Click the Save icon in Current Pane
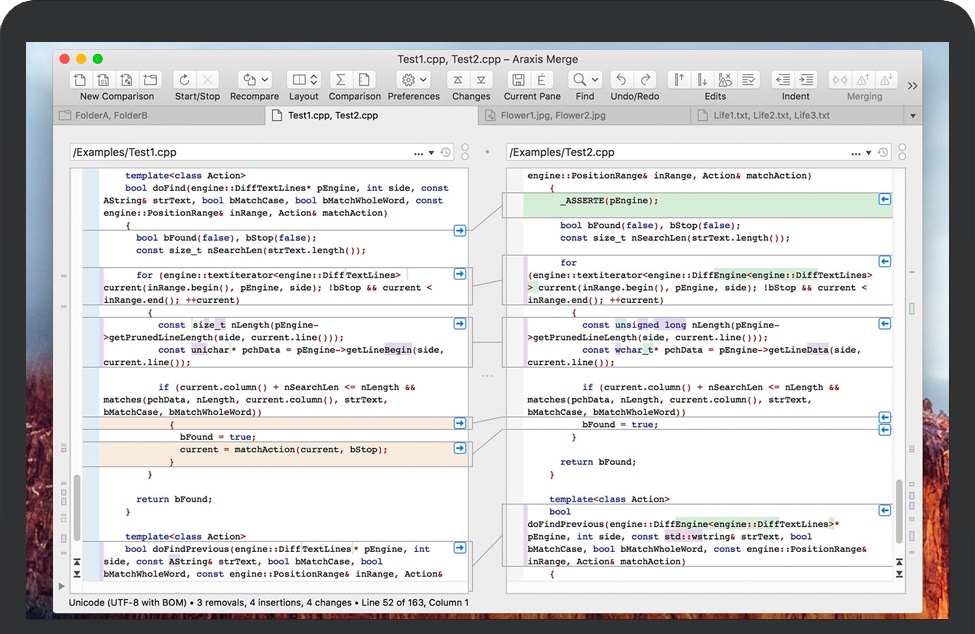Screen dimensions: 975x634 (518, 80)
